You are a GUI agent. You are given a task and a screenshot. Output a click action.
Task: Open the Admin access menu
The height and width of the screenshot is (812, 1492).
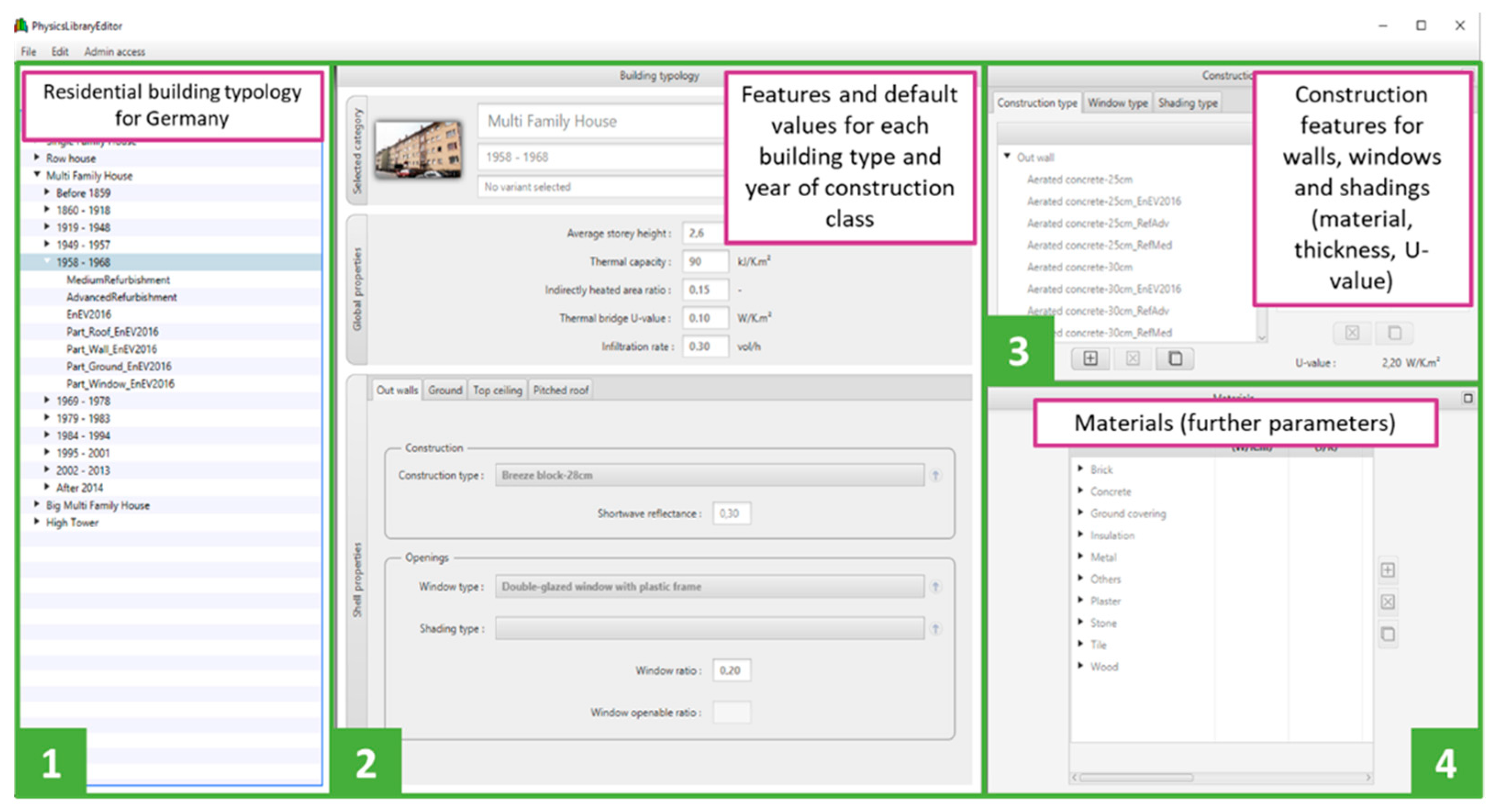coord(114,51)
